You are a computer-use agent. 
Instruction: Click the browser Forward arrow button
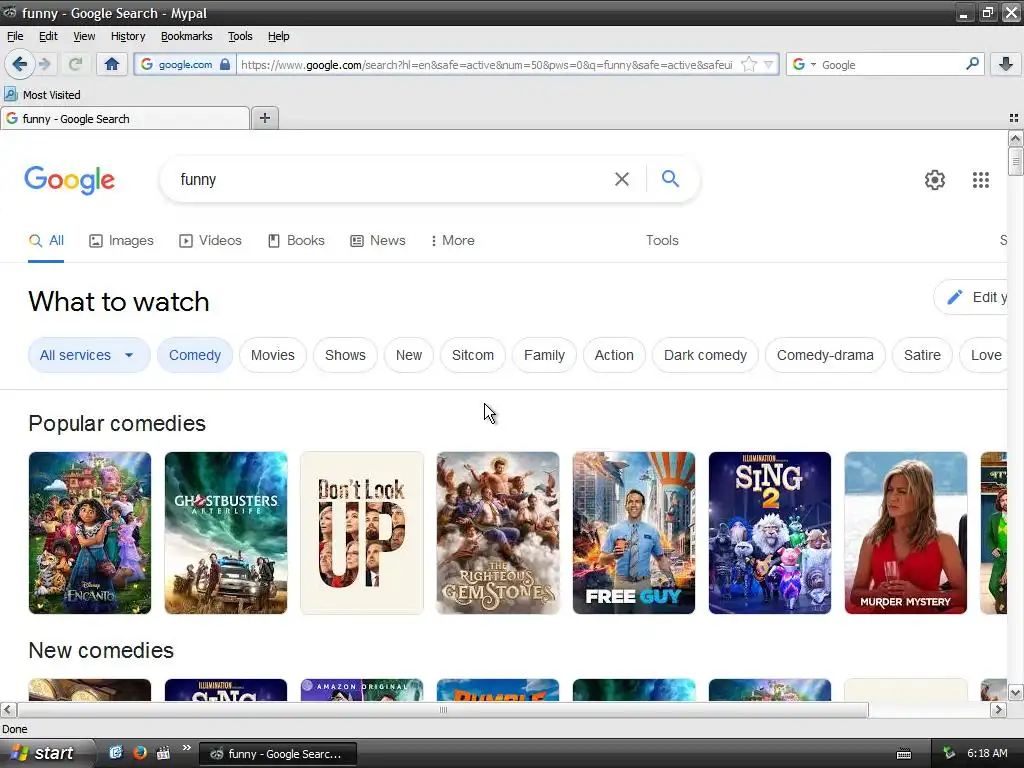click(x=44, y=64)
